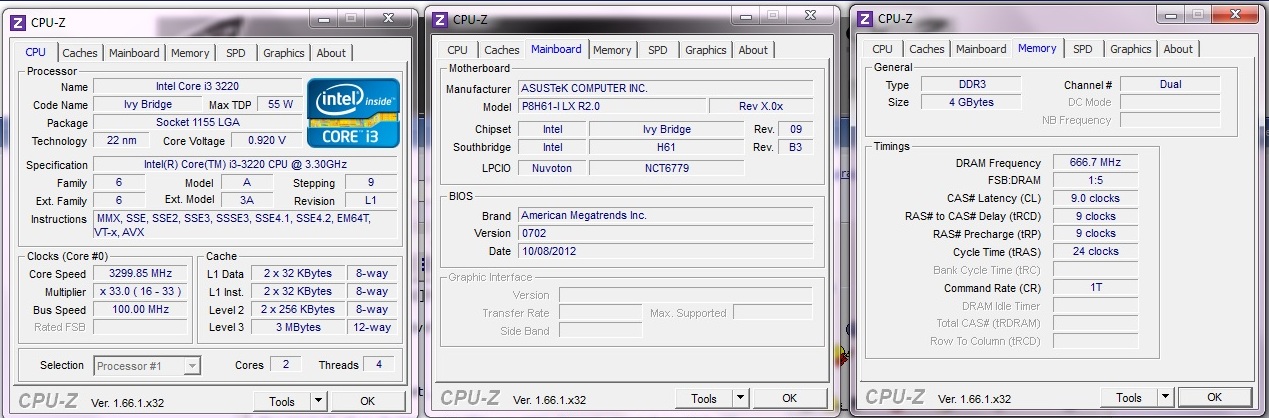1269x418 pixels.
Task: Click the Intel Core i3 logo badge
Action: pyautogui.click(x=354, y=112)
